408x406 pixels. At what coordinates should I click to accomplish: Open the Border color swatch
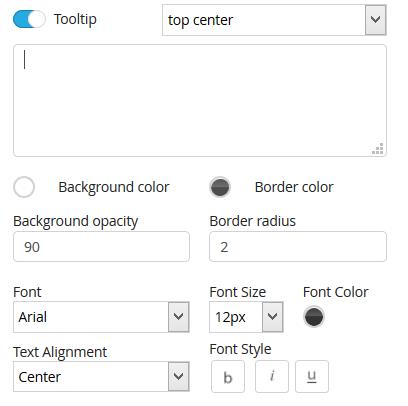tap(220, 187)
